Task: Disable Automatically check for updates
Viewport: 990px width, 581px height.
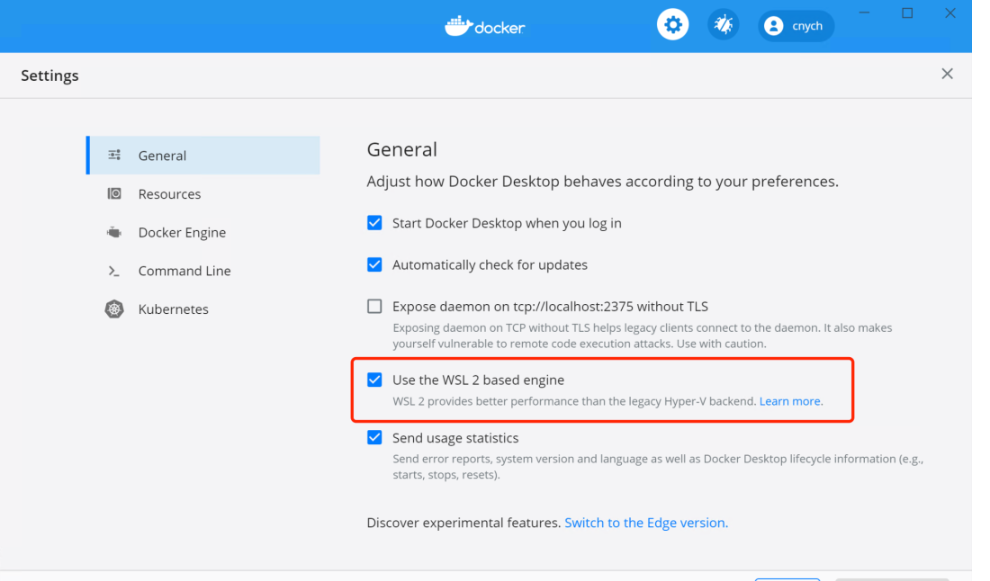Action: tap(374, 265)
